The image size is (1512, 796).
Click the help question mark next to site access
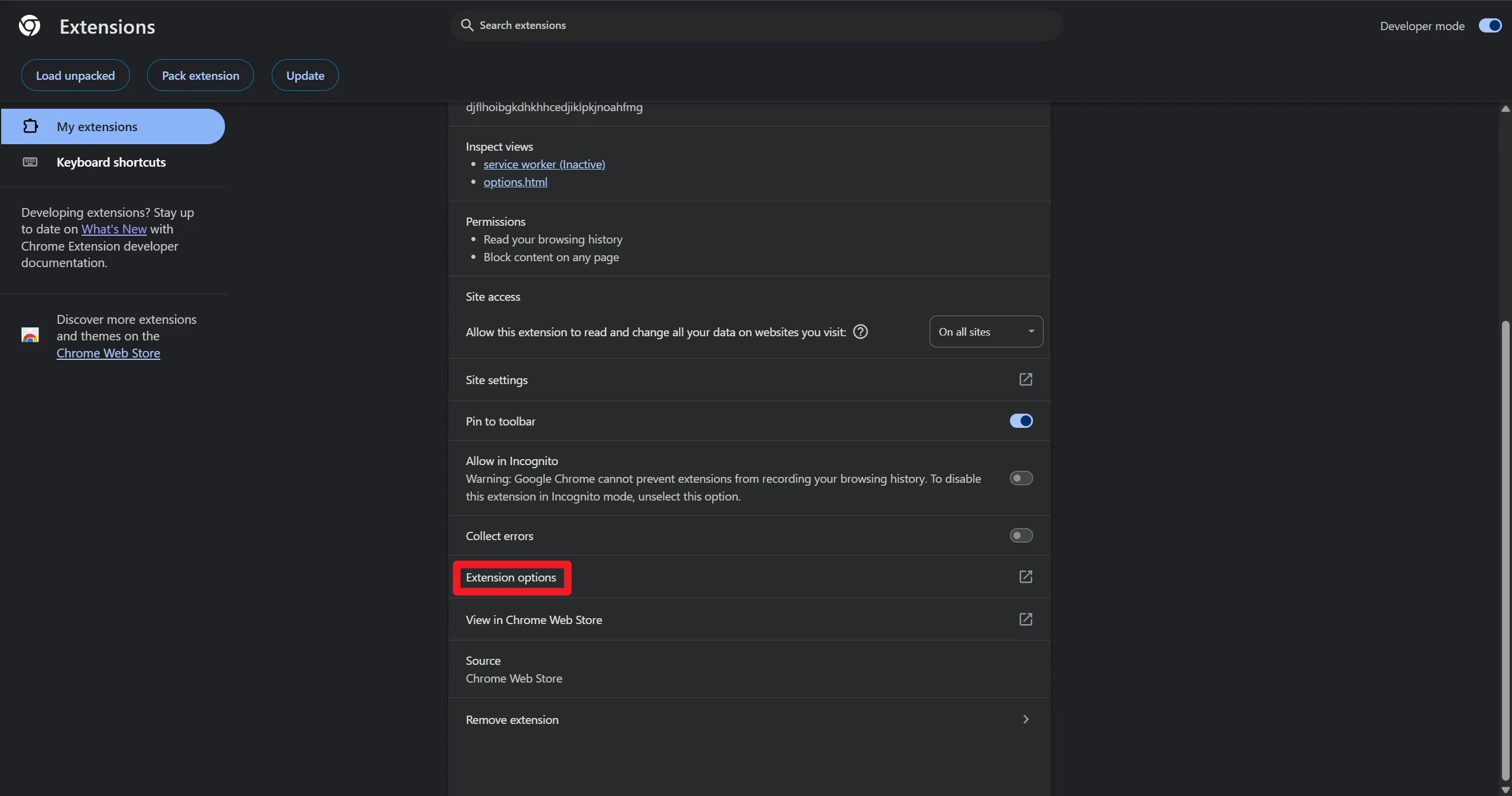coord(860,332)
